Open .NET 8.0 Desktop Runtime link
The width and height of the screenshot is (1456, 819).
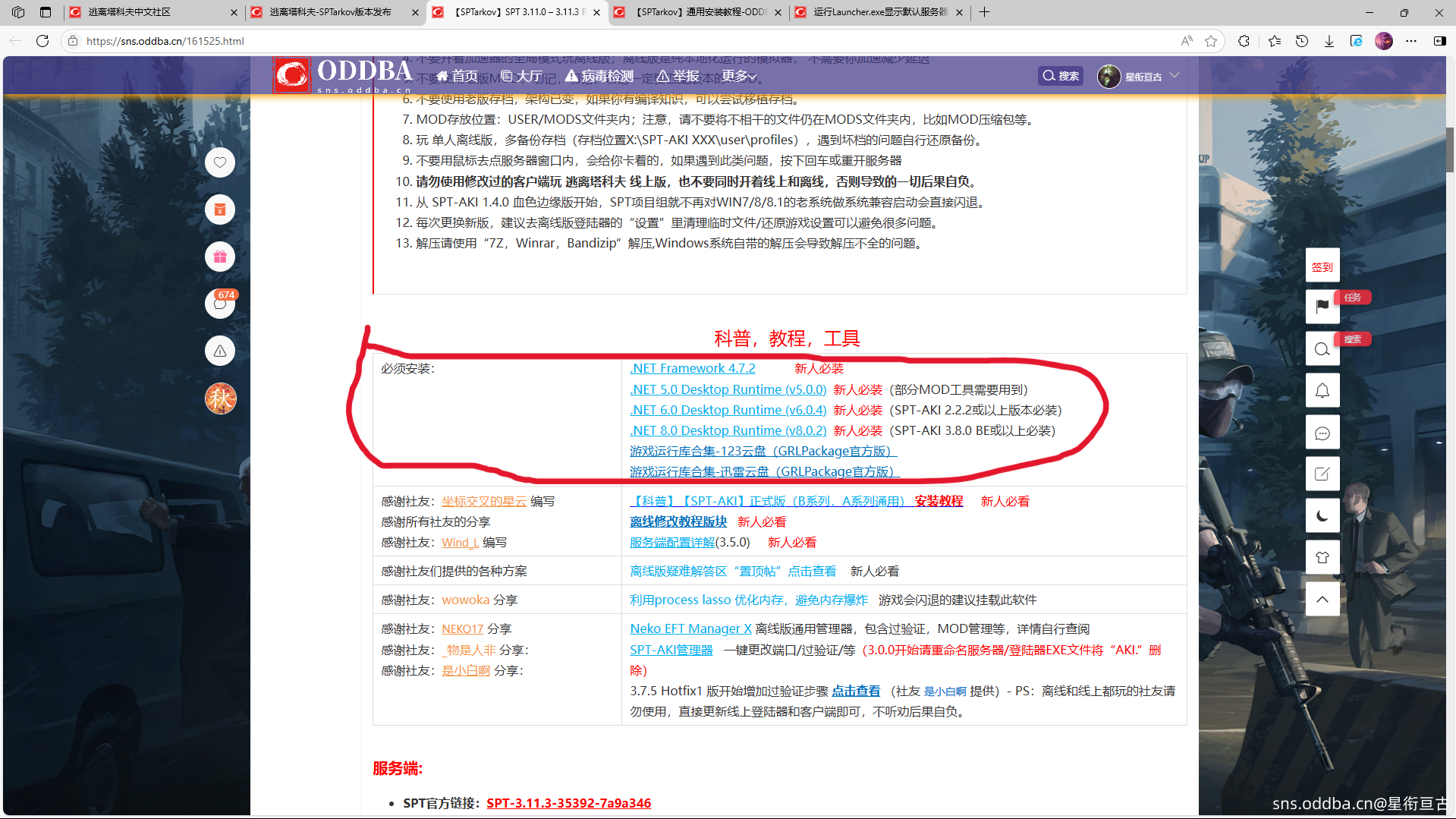coord(728,430)
